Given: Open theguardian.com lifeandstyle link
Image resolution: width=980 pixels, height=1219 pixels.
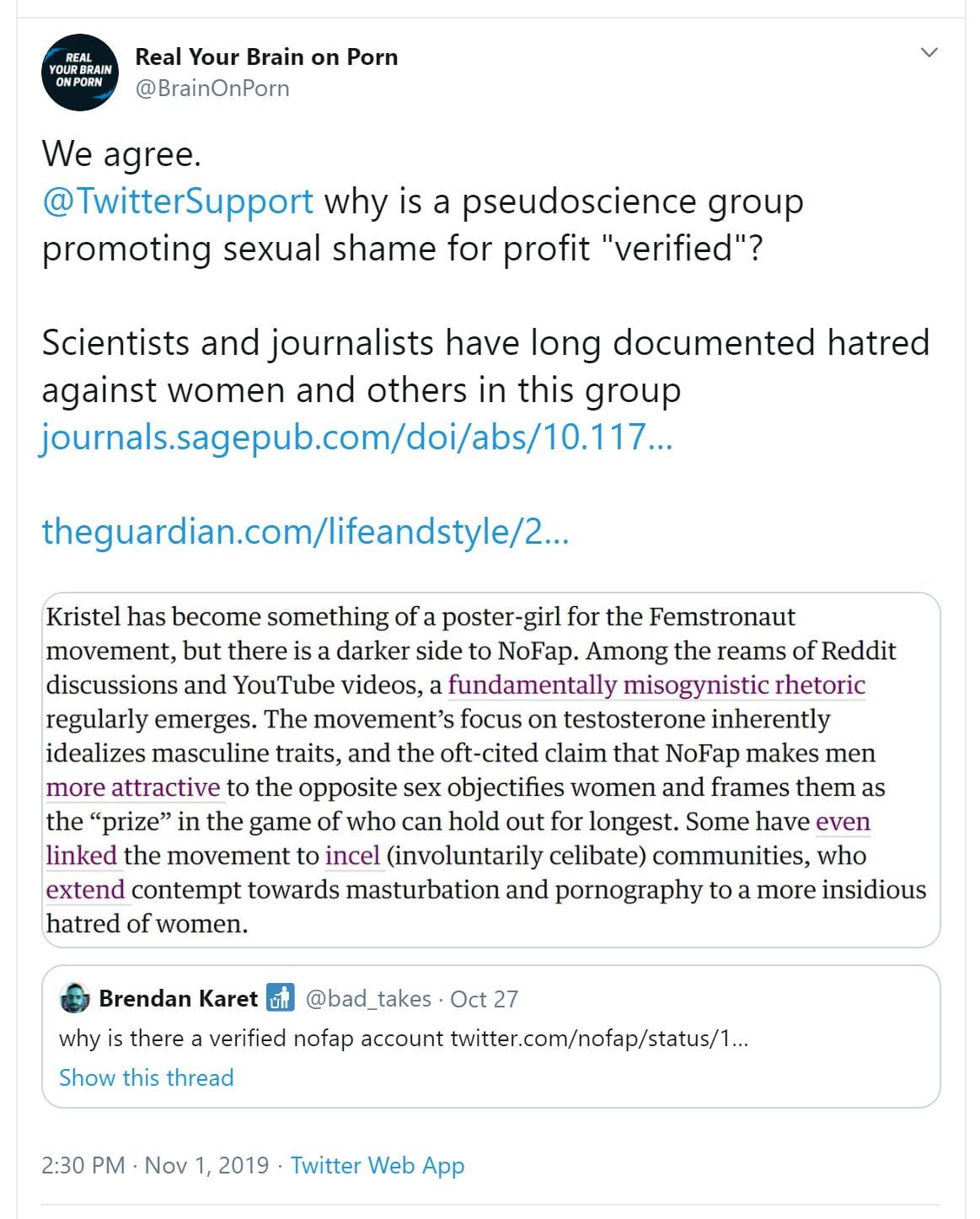Looking at the screenshot, I should coord(305,532).
